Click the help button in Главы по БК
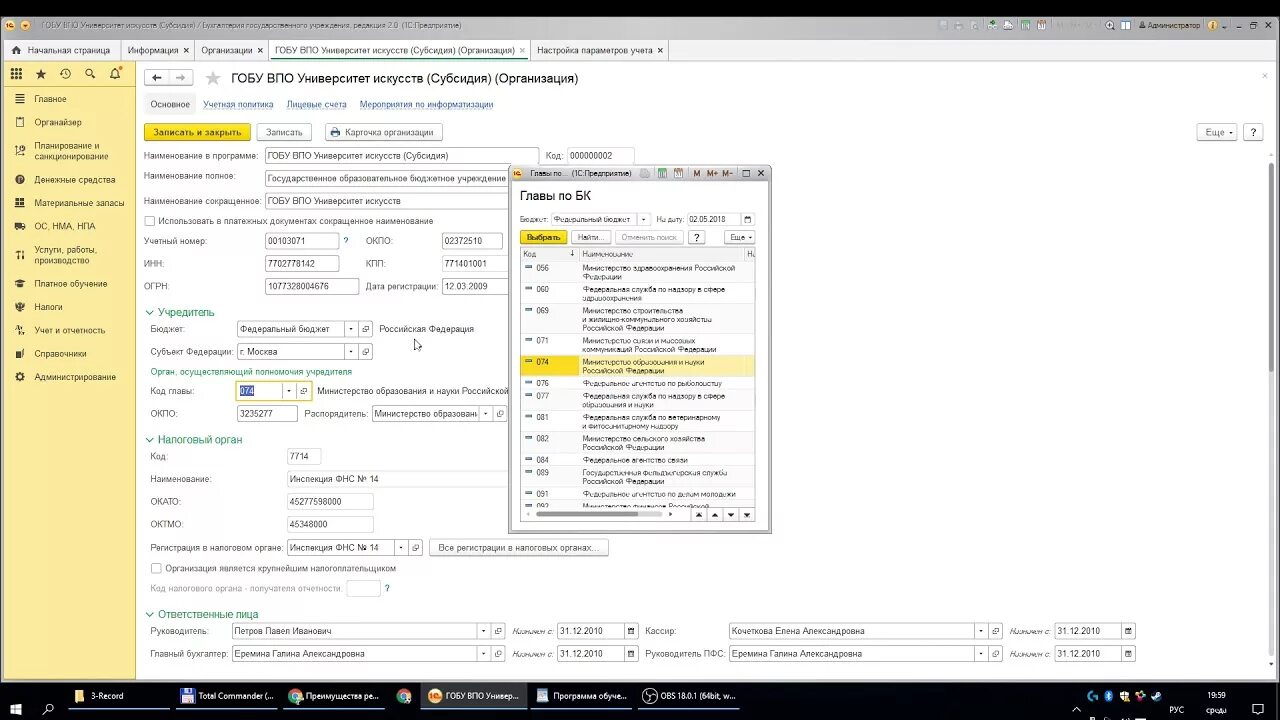Screen dimensions: 1280x720 point(697,237)
